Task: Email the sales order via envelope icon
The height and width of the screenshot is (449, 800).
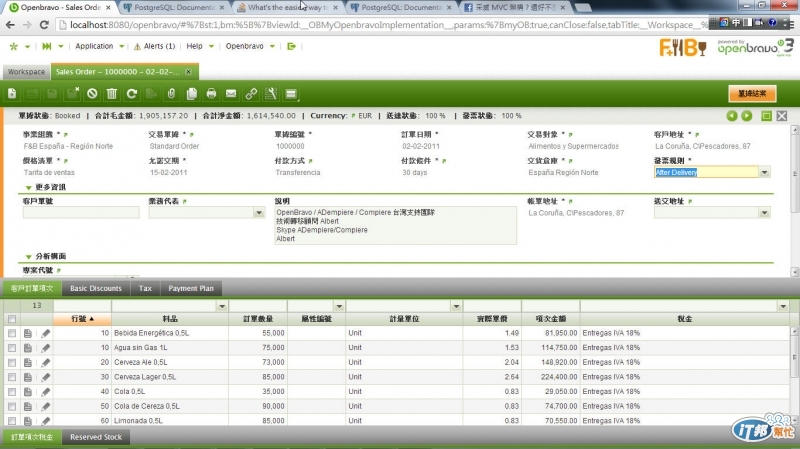Action: [231, 94]
